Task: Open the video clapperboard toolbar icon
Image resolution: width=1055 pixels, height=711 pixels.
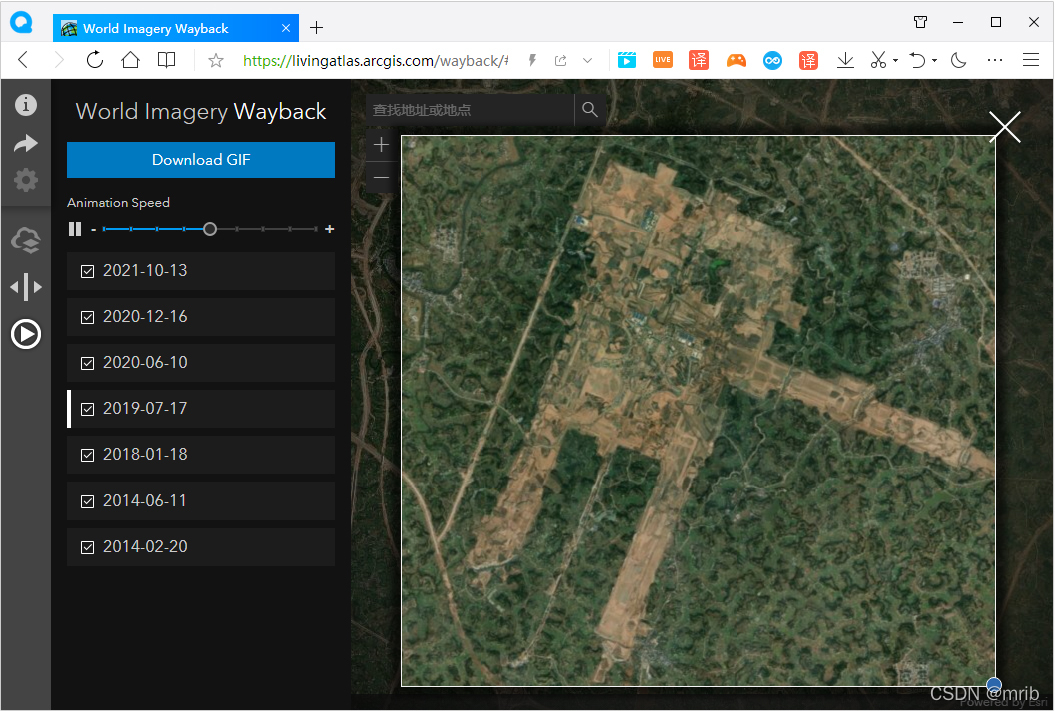Action: [627, 60]
